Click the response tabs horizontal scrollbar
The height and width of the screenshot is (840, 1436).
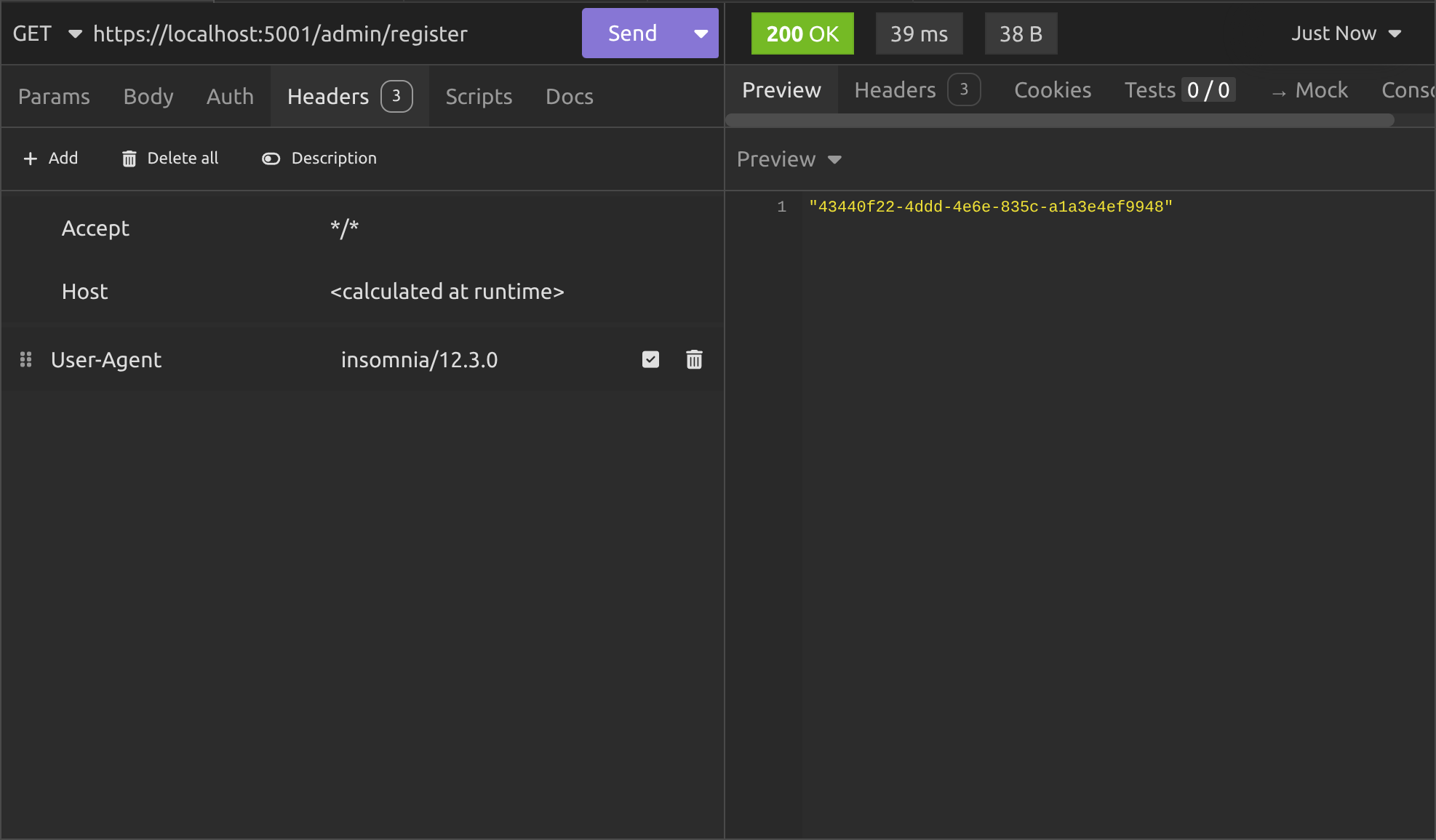point(1059,121)
